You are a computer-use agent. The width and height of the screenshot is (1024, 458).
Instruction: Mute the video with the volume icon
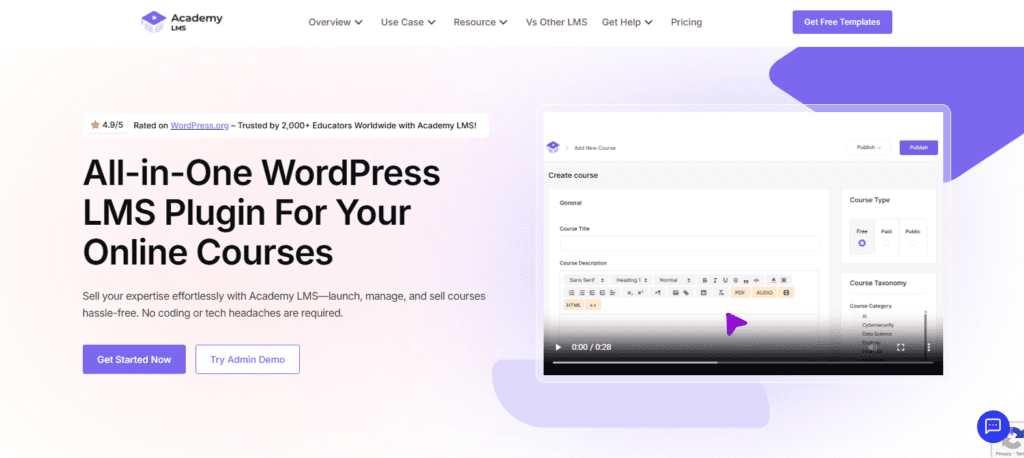[872, 347]
